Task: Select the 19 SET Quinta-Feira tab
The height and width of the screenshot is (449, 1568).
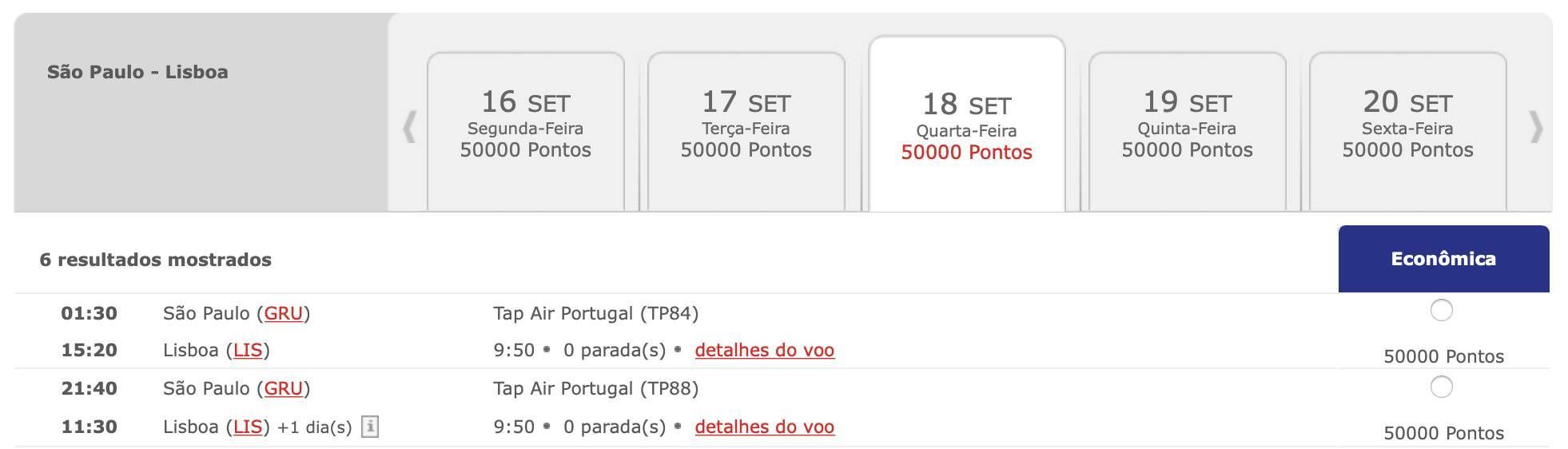Action: 1188,132
